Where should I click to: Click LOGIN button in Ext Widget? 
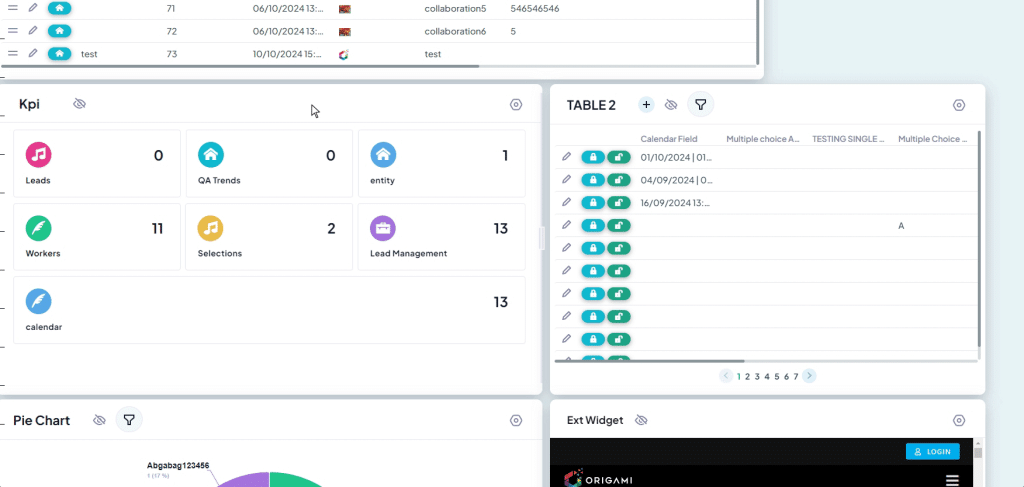tap(933, 451)
